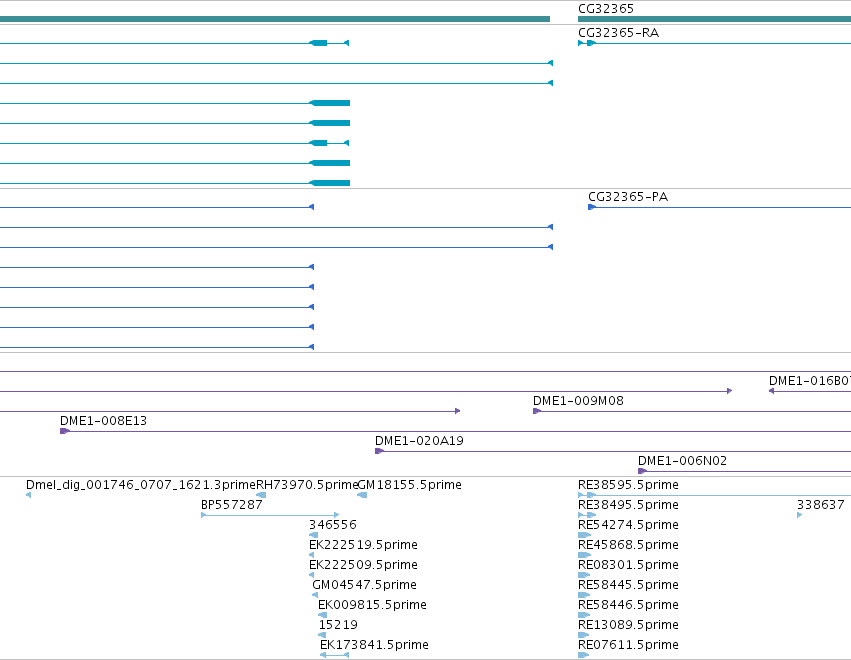This screenshot has height=660, width=851.
Task: Click the DME1-008E13 start arrow glyph
Action: (x=65, y=431)
